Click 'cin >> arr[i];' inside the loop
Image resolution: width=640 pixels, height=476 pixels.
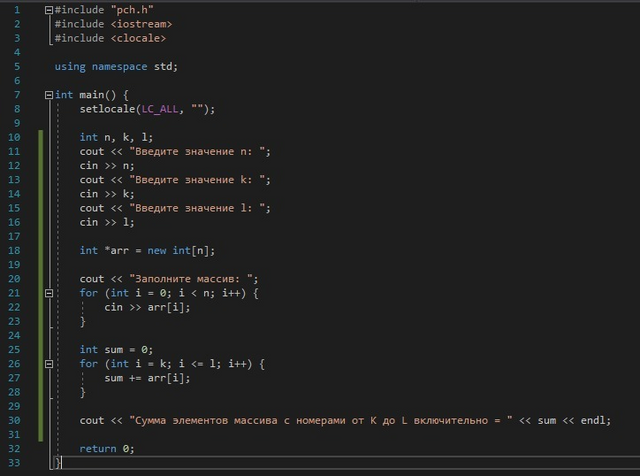point(147,307)
